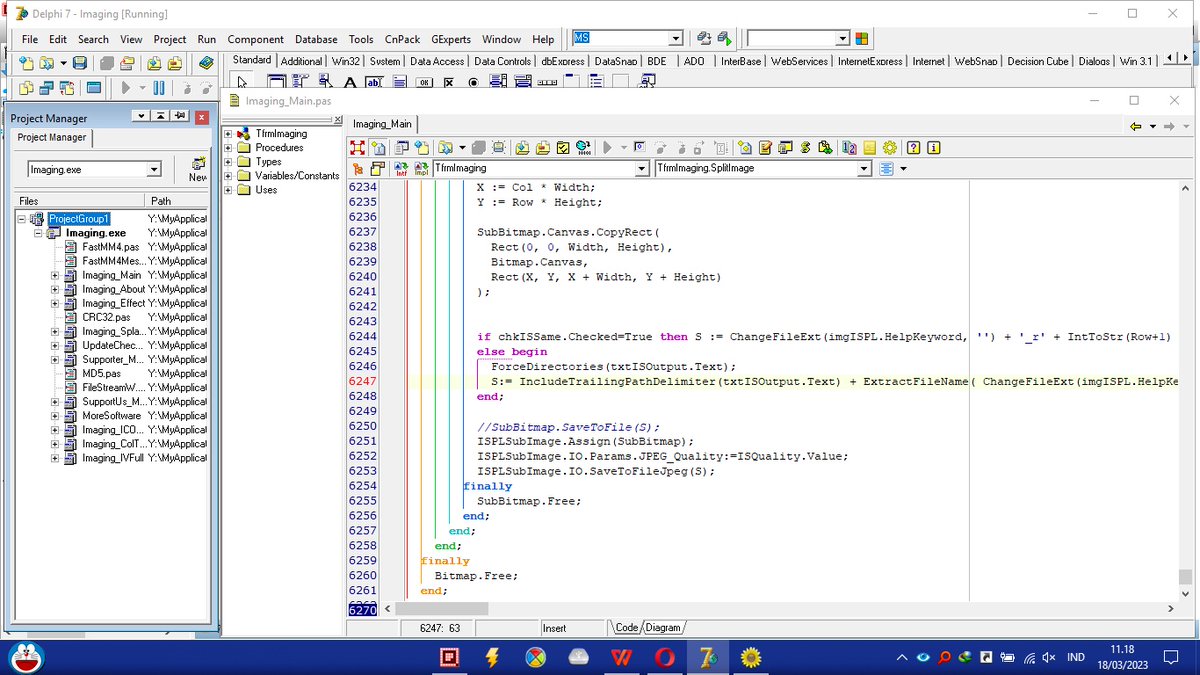
Task: Click the red full-screen arrows editor icon
Action: [357, 148]
